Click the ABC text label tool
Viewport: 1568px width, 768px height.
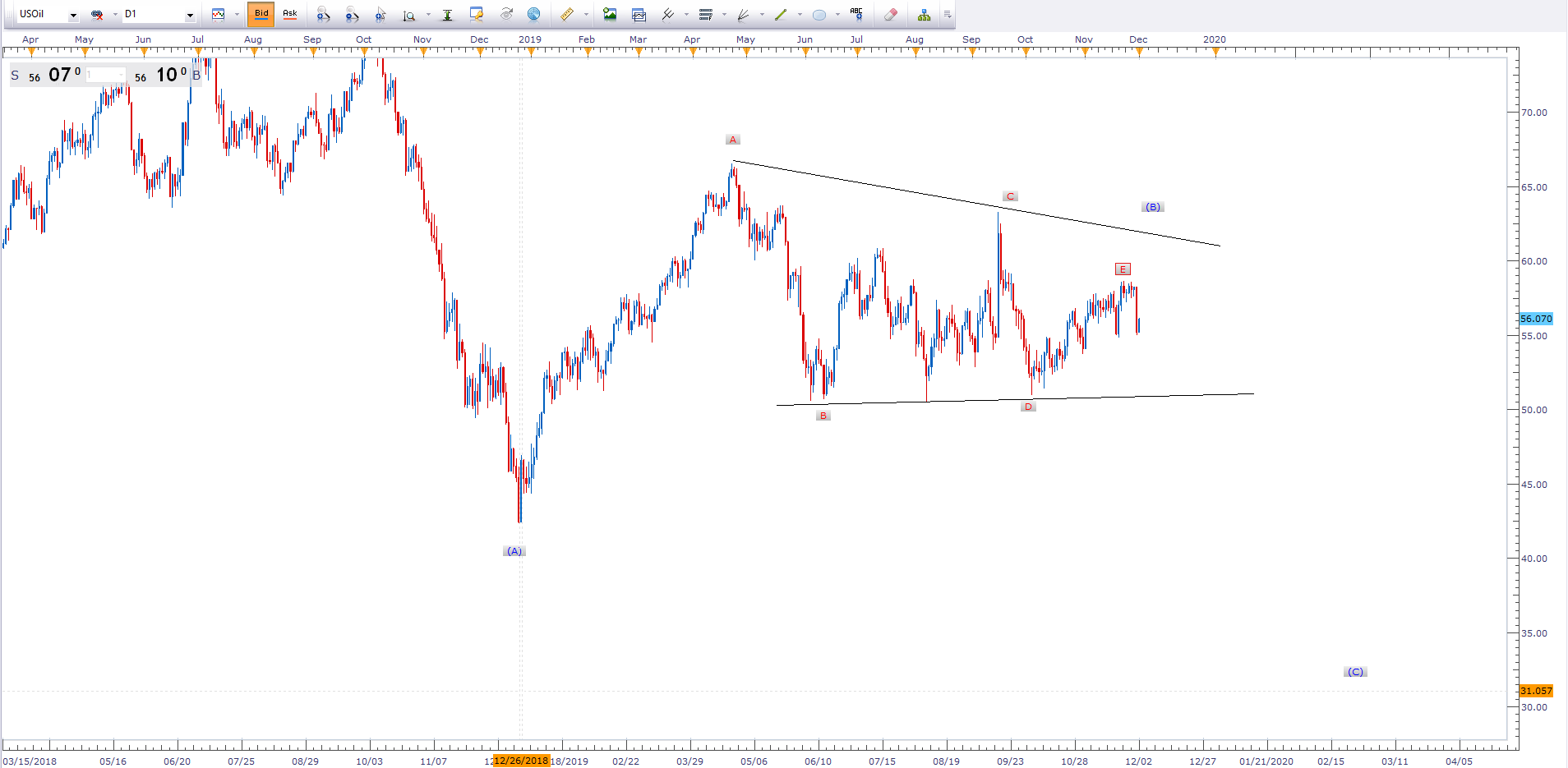tap(856, 14)
